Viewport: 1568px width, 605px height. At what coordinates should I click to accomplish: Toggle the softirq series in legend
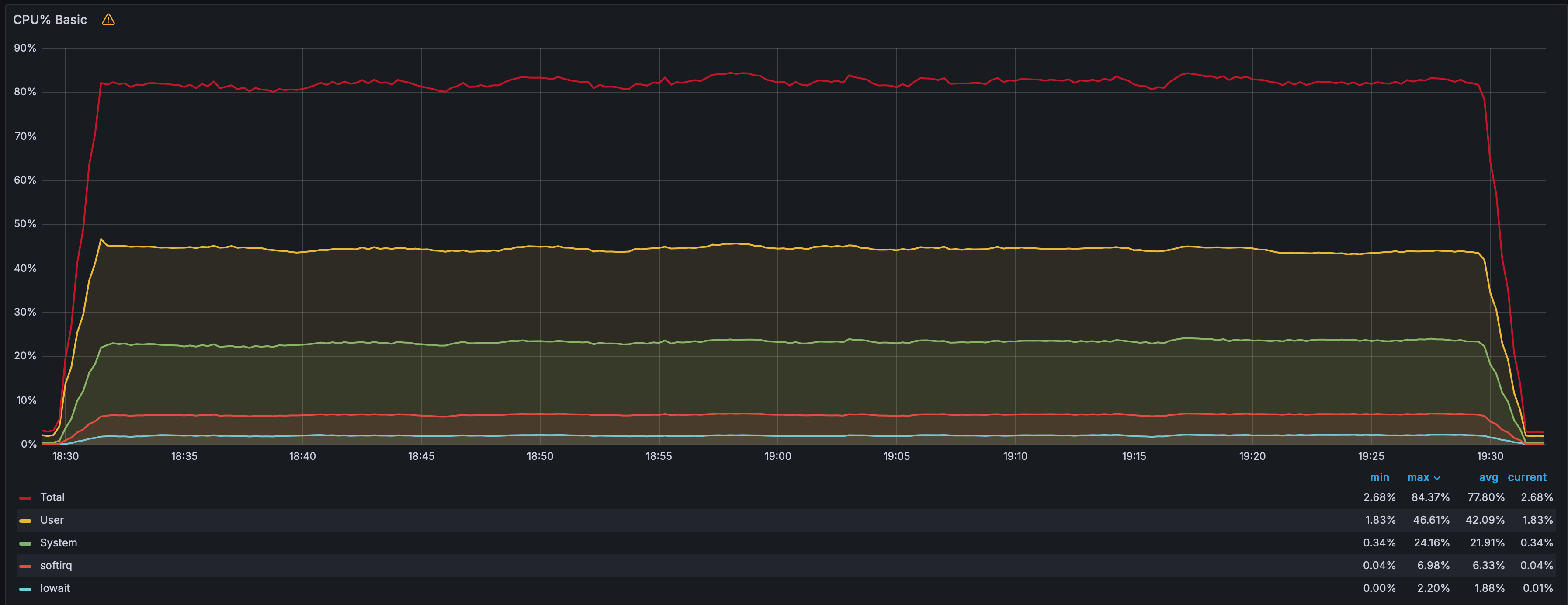[x=56, y=565]
